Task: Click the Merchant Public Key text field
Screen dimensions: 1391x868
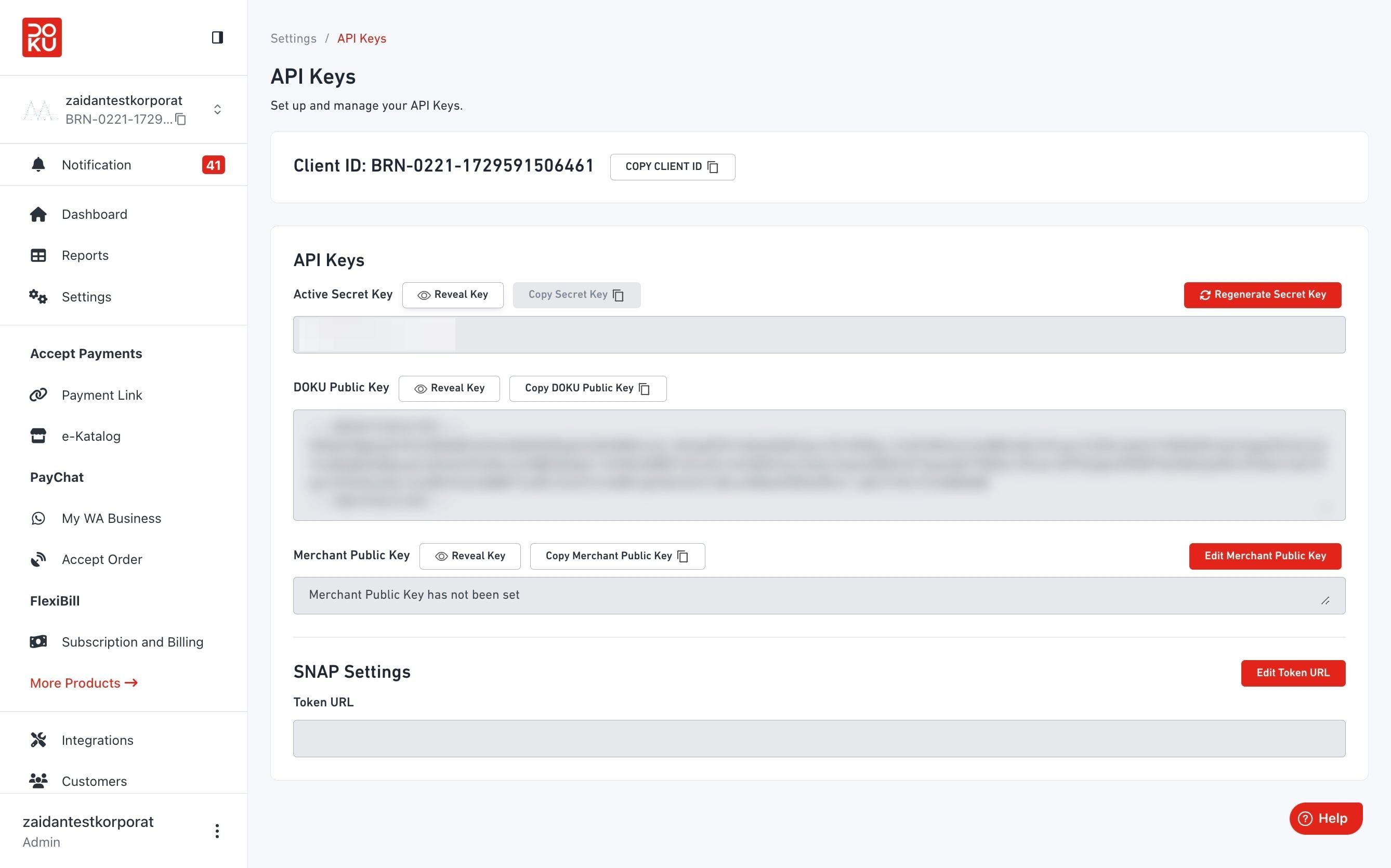Action: (x=819, y=595)
